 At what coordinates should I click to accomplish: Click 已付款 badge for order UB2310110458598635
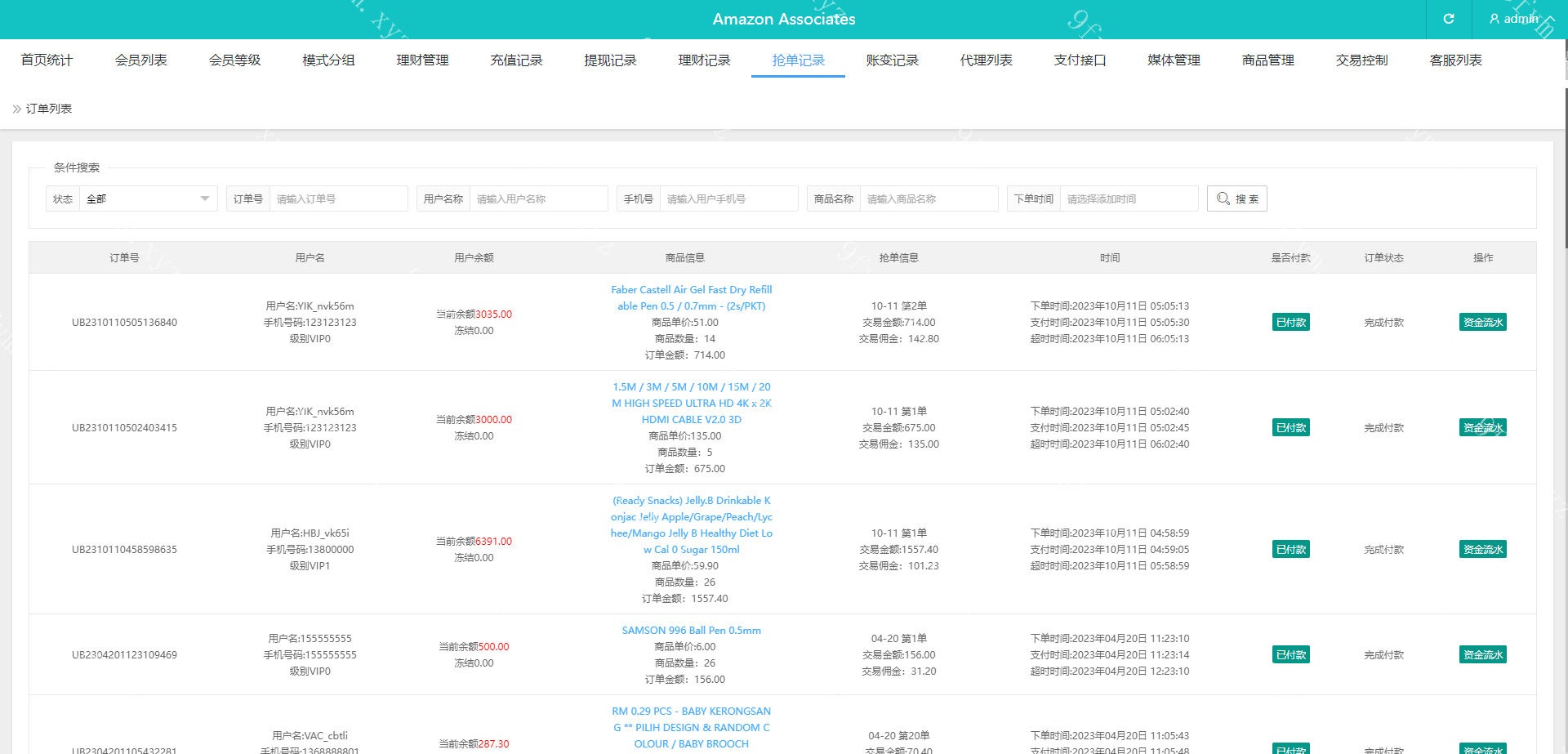pos(1291,549)
